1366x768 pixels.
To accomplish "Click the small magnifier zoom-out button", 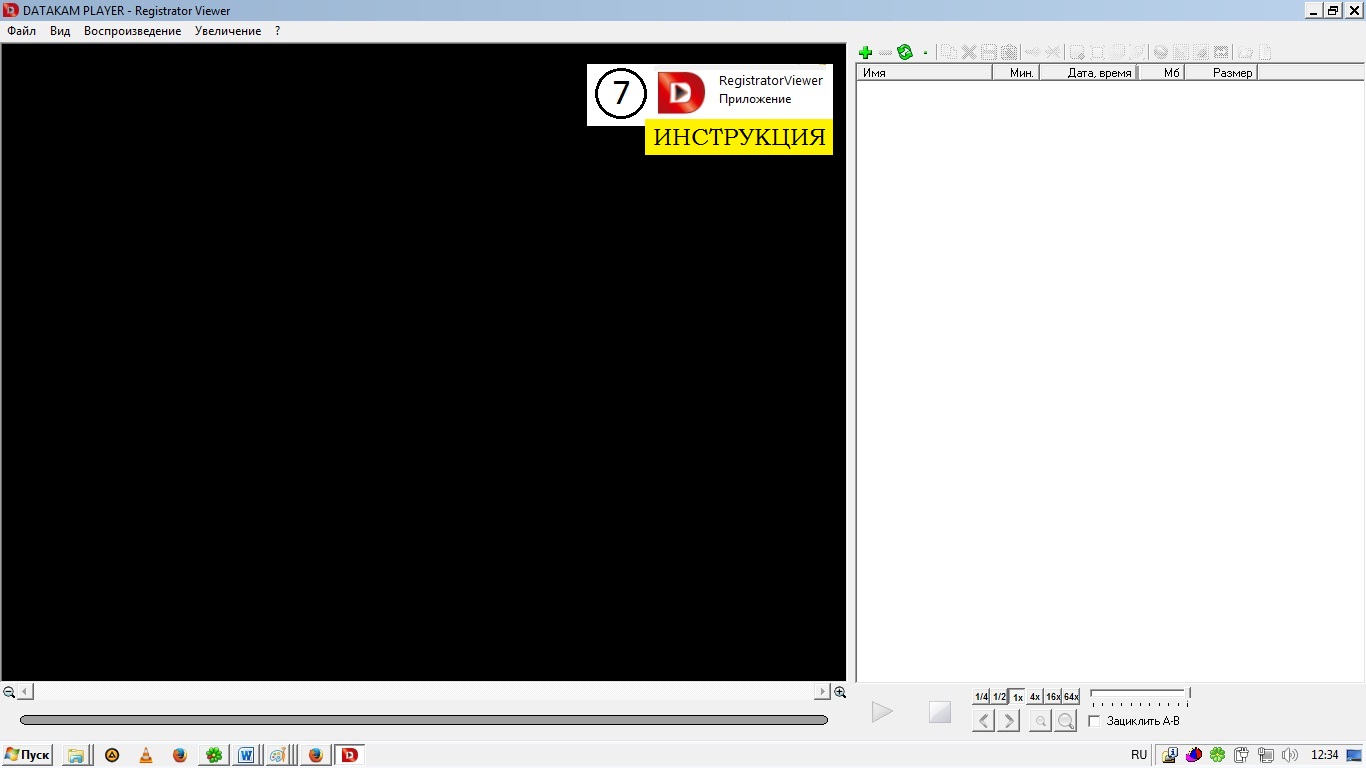I will (x=1040, y=721).
